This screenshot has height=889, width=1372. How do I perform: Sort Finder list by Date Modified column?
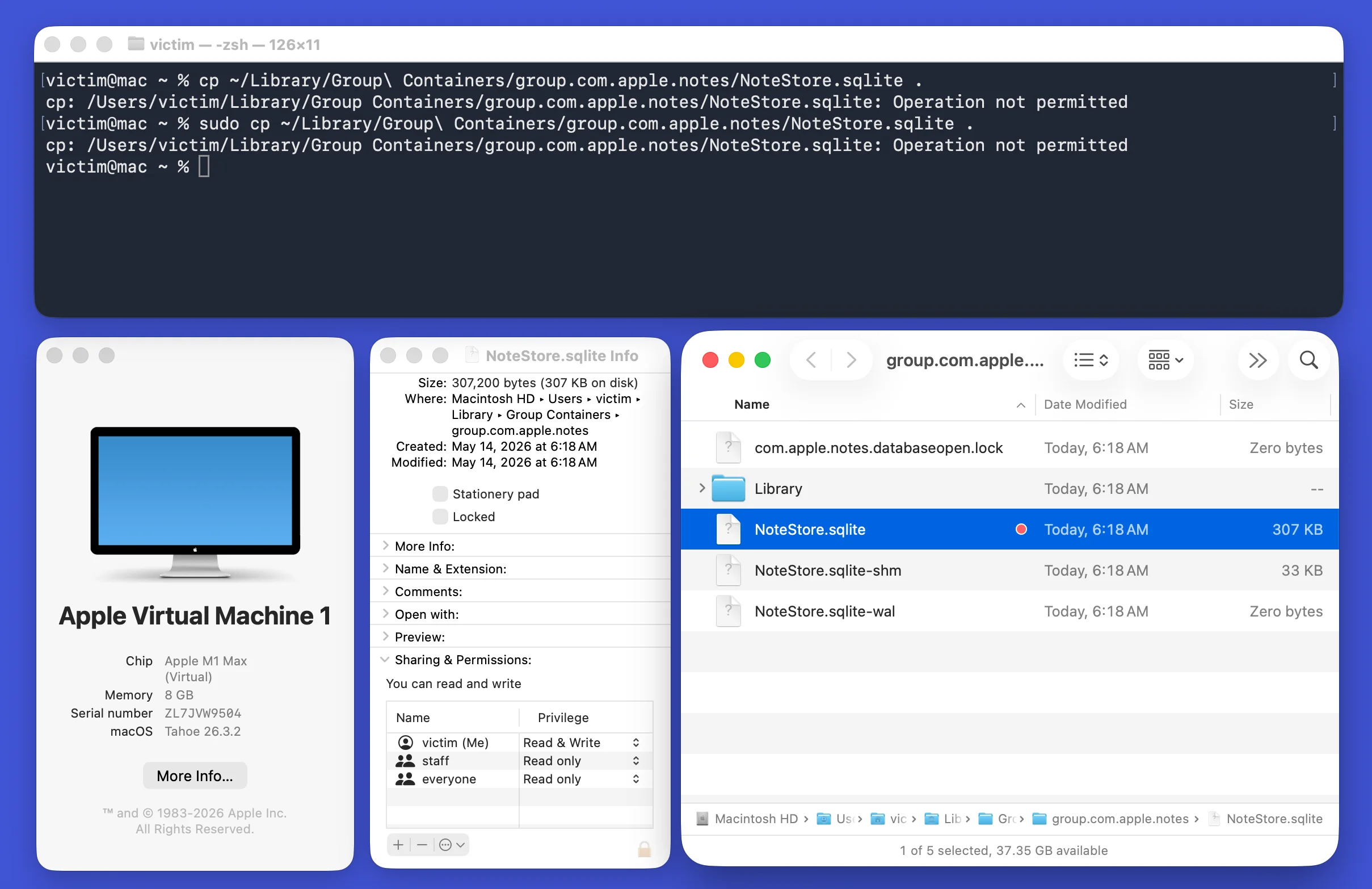pyautogui.click(x=1085, y=404)
